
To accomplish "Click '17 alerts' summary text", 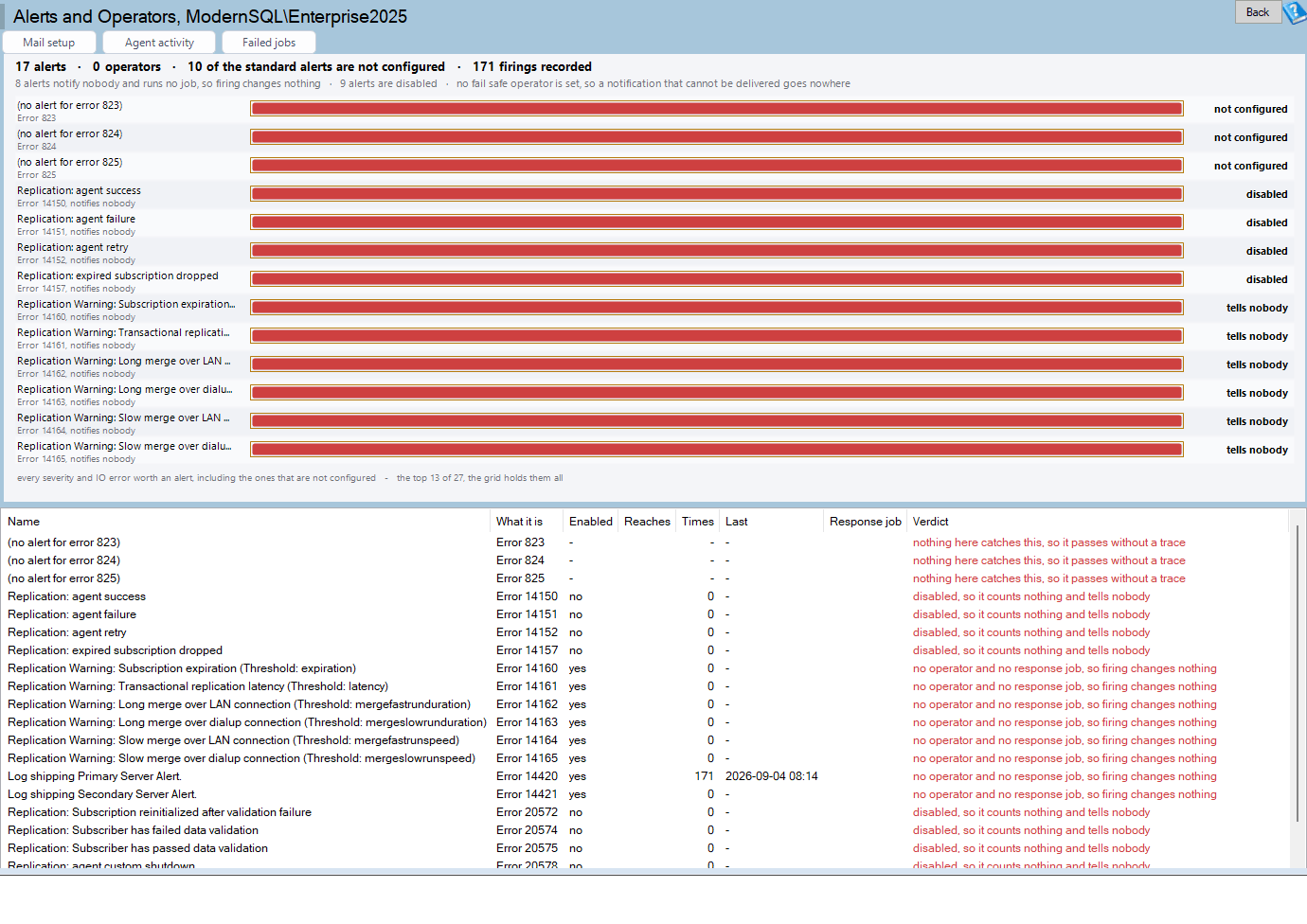I will (41, 66).
